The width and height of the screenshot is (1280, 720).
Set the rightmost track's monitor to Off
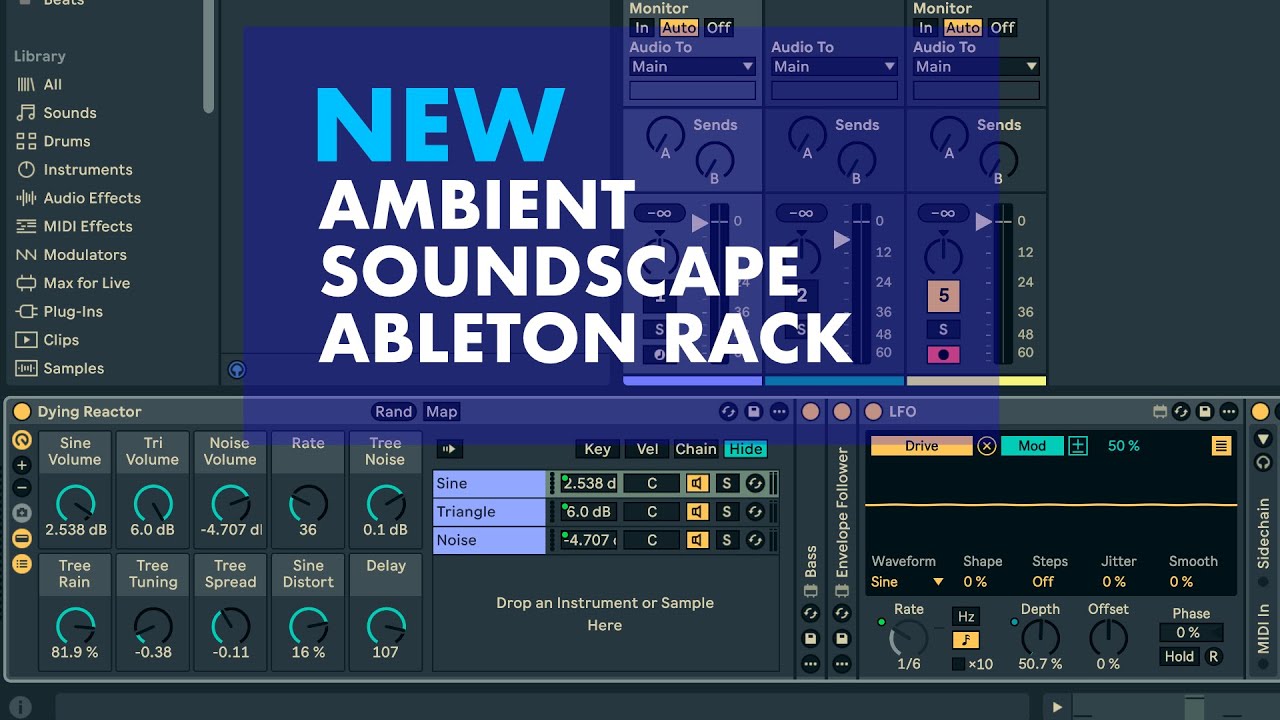tap(1002, 28)
